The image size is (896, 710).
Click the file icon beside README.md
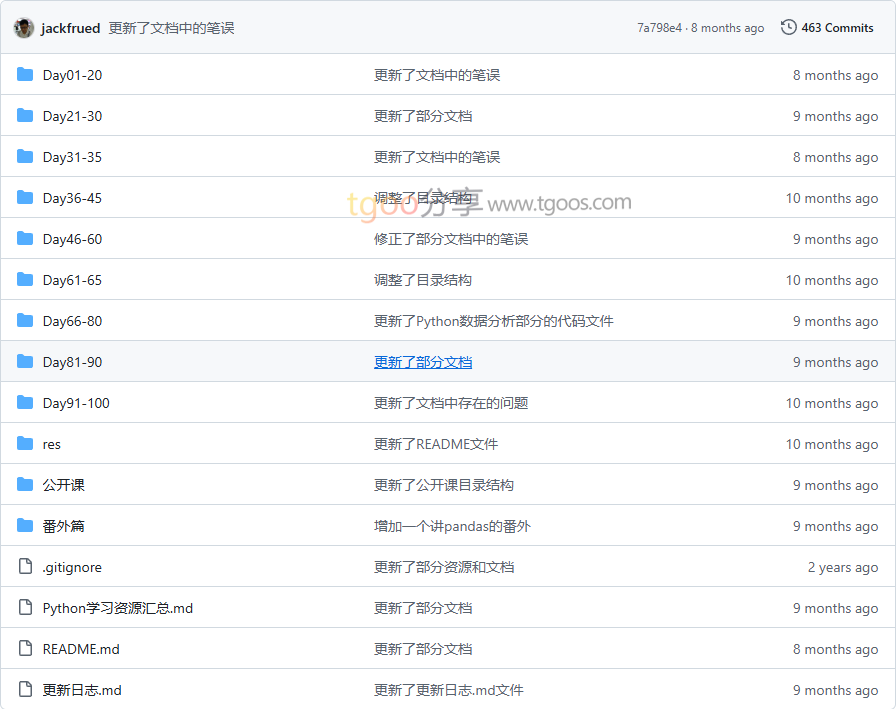point(25,649)
